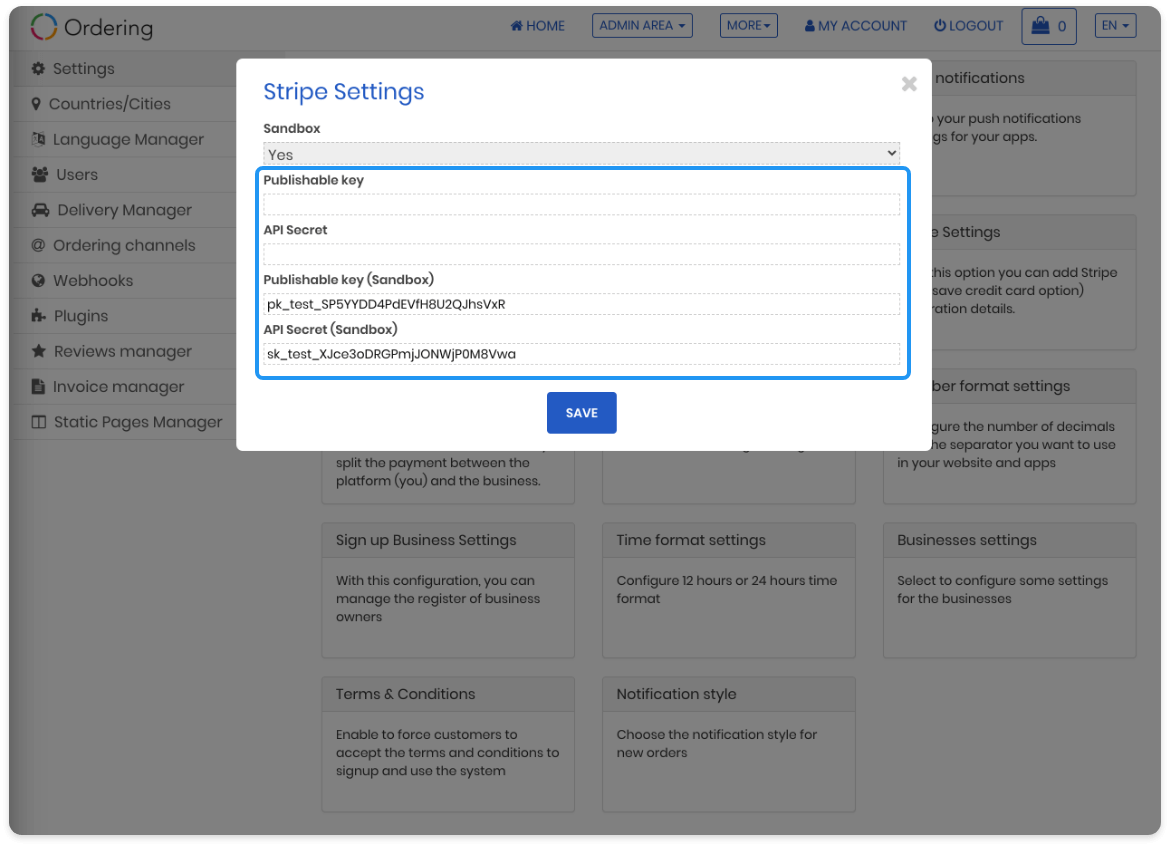The height and width of the screenshot is (847, 1170).
Task: Click the shopping bag cart icon
Action: click(x=1040, y=26)
